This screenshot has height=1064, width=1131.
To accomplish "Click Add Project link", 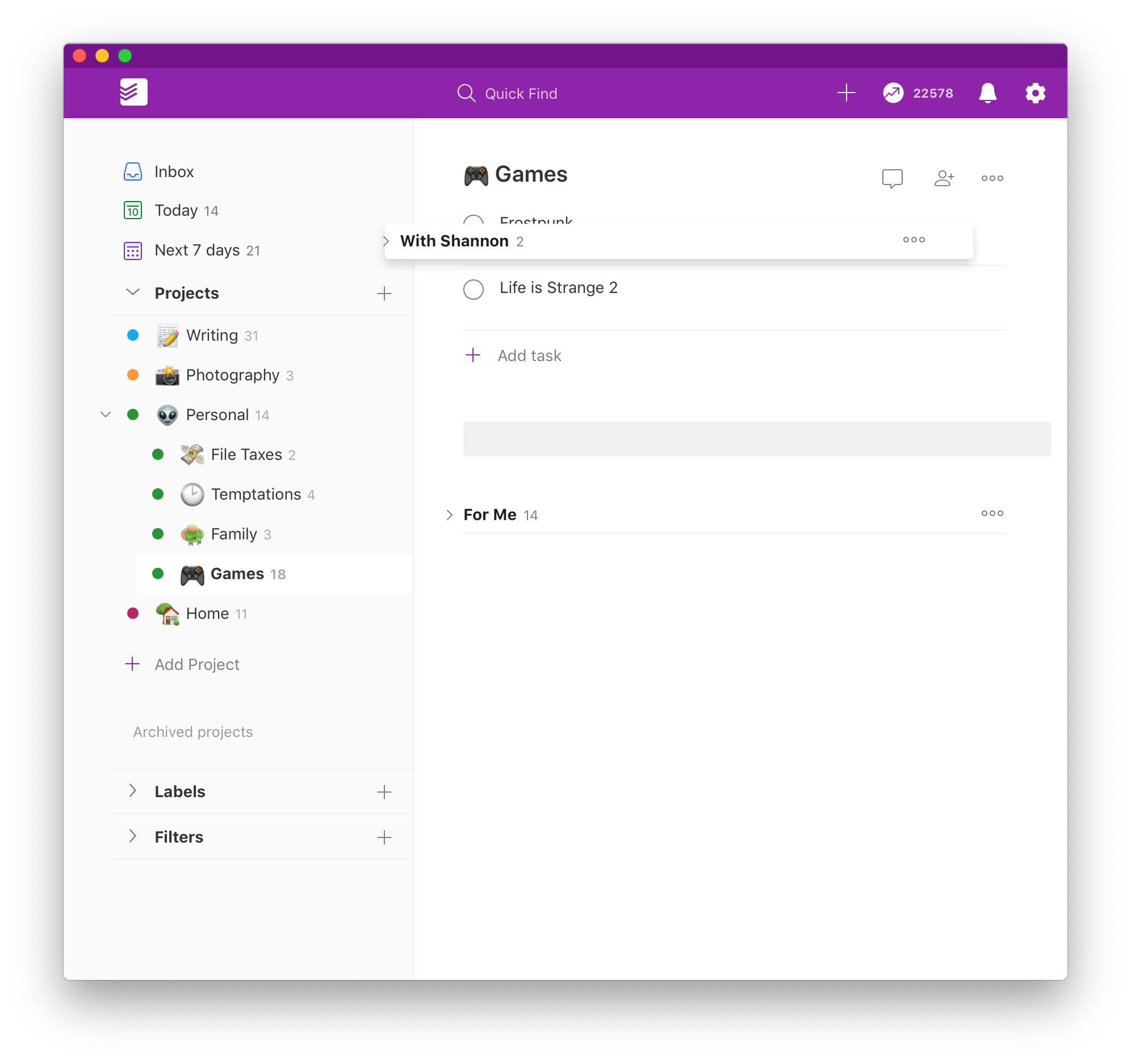I will point(182,664).
